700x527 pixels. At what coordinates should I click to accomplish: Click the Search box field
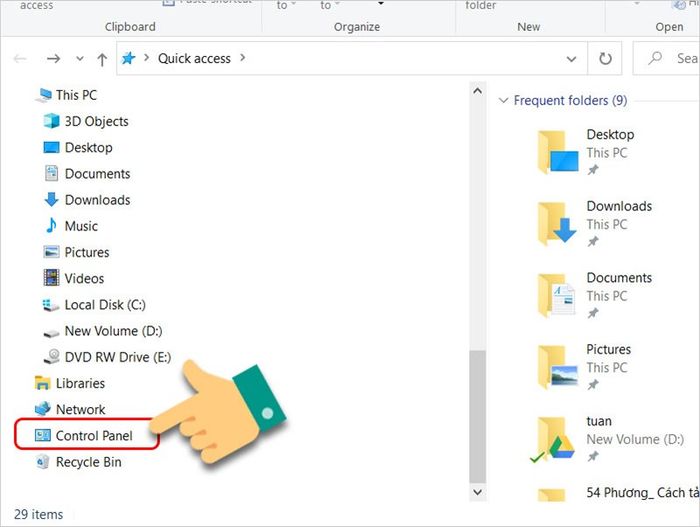click(x=666, y=59)
